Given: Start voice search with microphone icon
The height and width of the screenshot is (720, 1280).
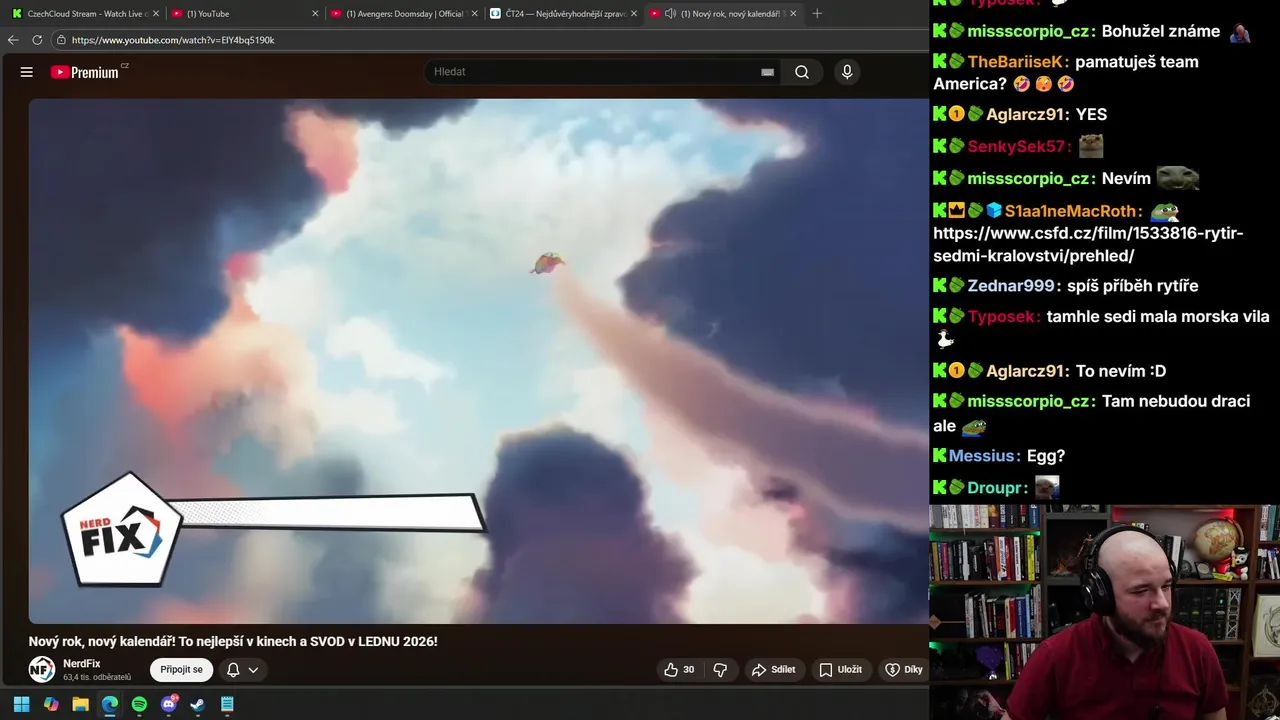Looking at the screenshot, I should point(847,72).
